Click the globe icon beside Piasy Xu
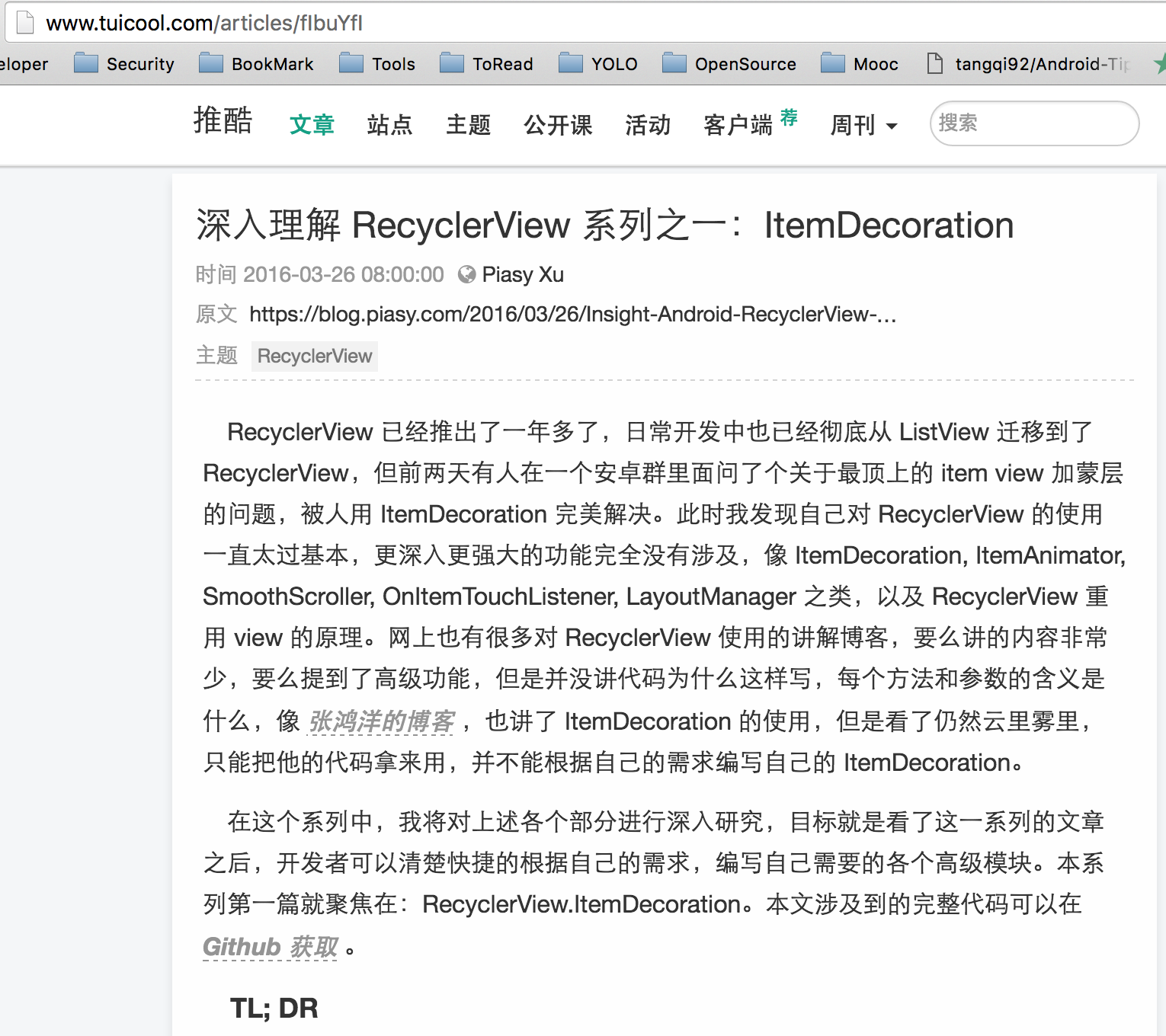The height and width of the screenshot is (1036, 1166). point(466,275)
